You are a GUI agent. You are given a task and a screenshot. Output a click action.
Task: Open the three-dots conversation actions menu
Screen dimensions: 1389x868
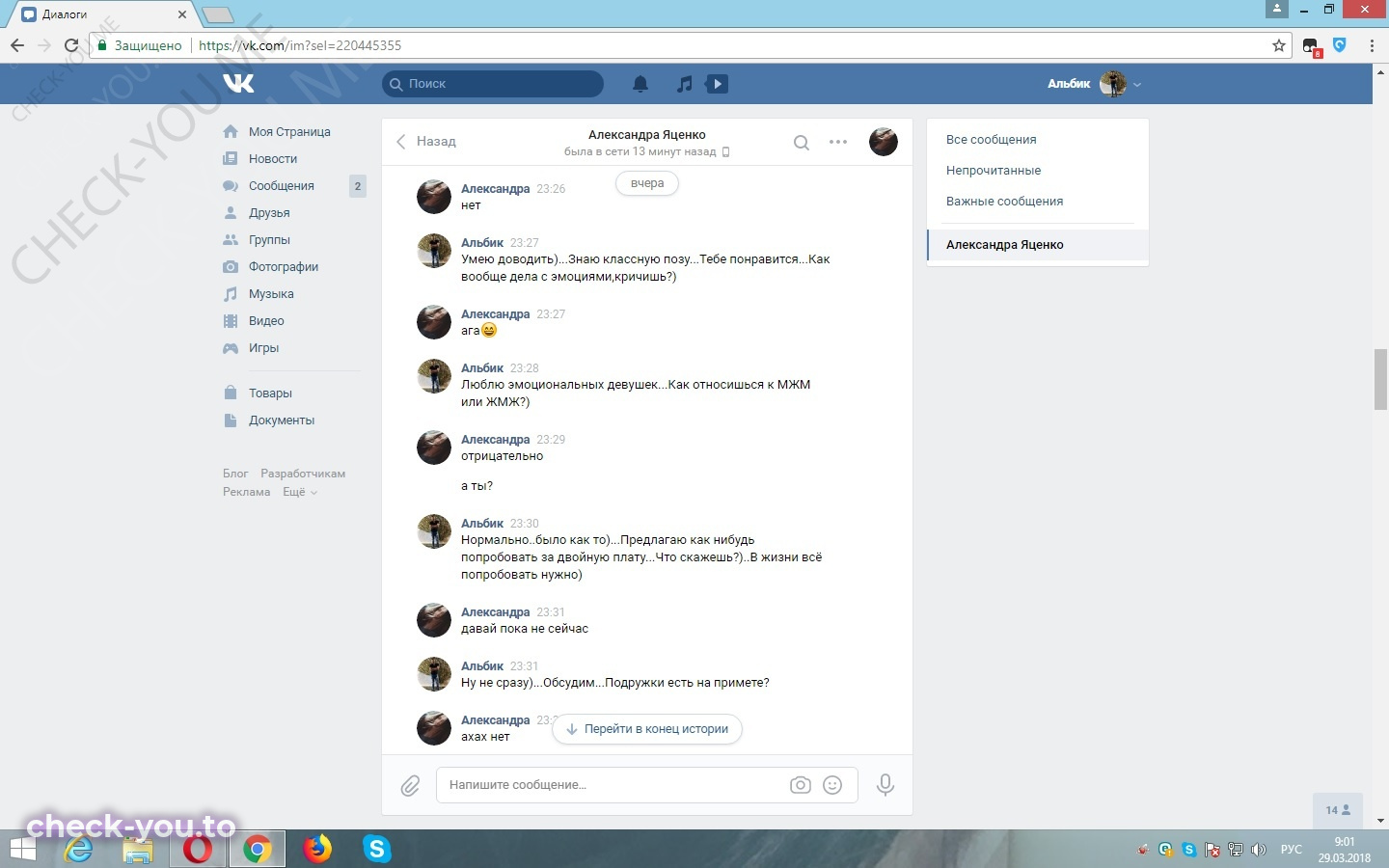pyautogui.click(x=838, y=142)
